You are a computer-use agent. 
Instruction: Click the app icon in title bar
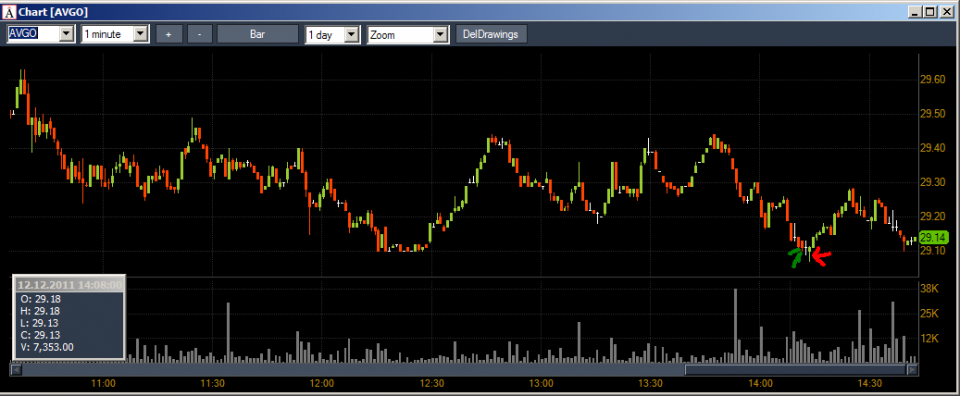(x=9, y=12)
